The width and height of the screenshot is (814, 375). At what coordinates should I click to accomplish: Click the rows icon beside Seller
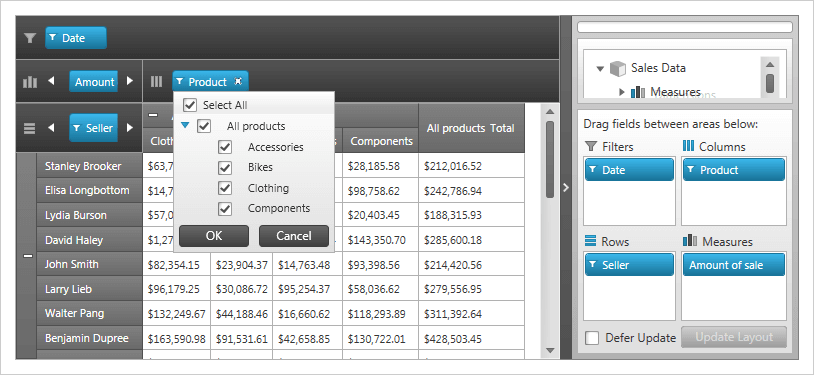point(30,128)
